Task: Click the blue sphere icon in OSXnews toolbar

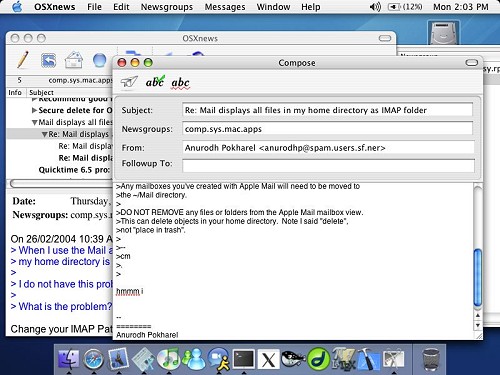Action: [x=99, y=60]
